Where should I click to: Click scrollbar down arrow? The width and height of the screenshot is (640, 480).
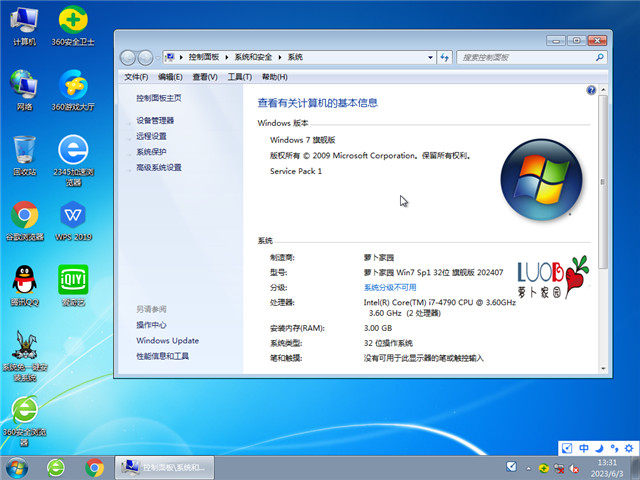(603, 369)
